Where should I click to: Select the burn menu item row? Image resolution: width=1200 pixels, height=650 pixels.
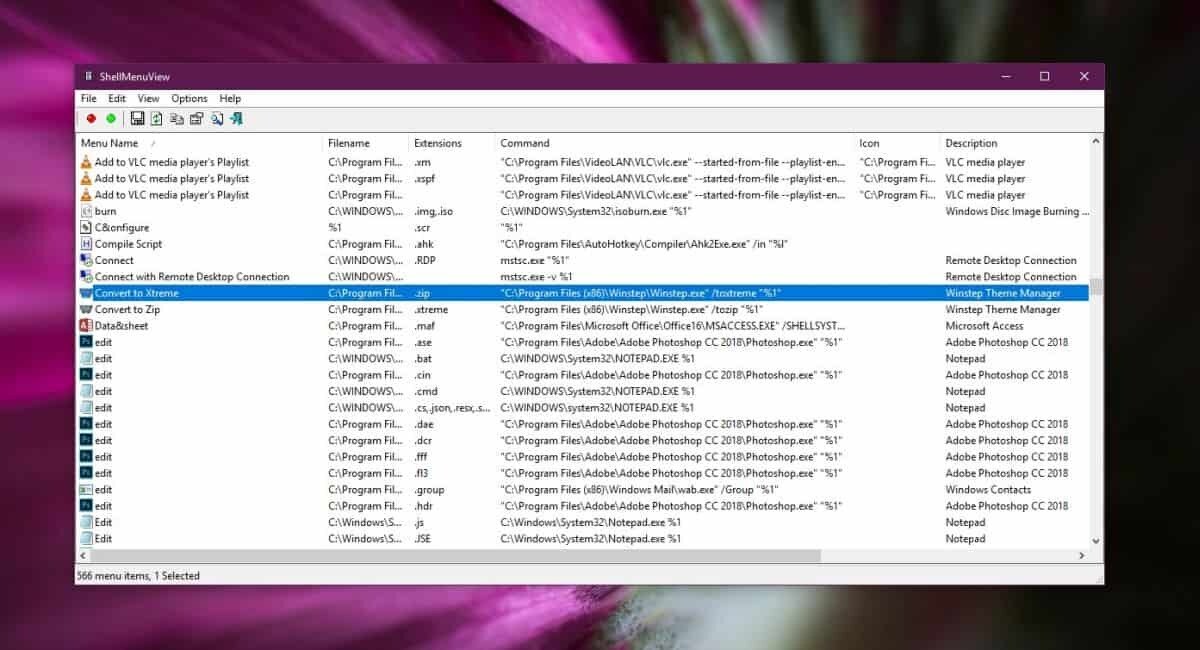click(x=104, y=211)
